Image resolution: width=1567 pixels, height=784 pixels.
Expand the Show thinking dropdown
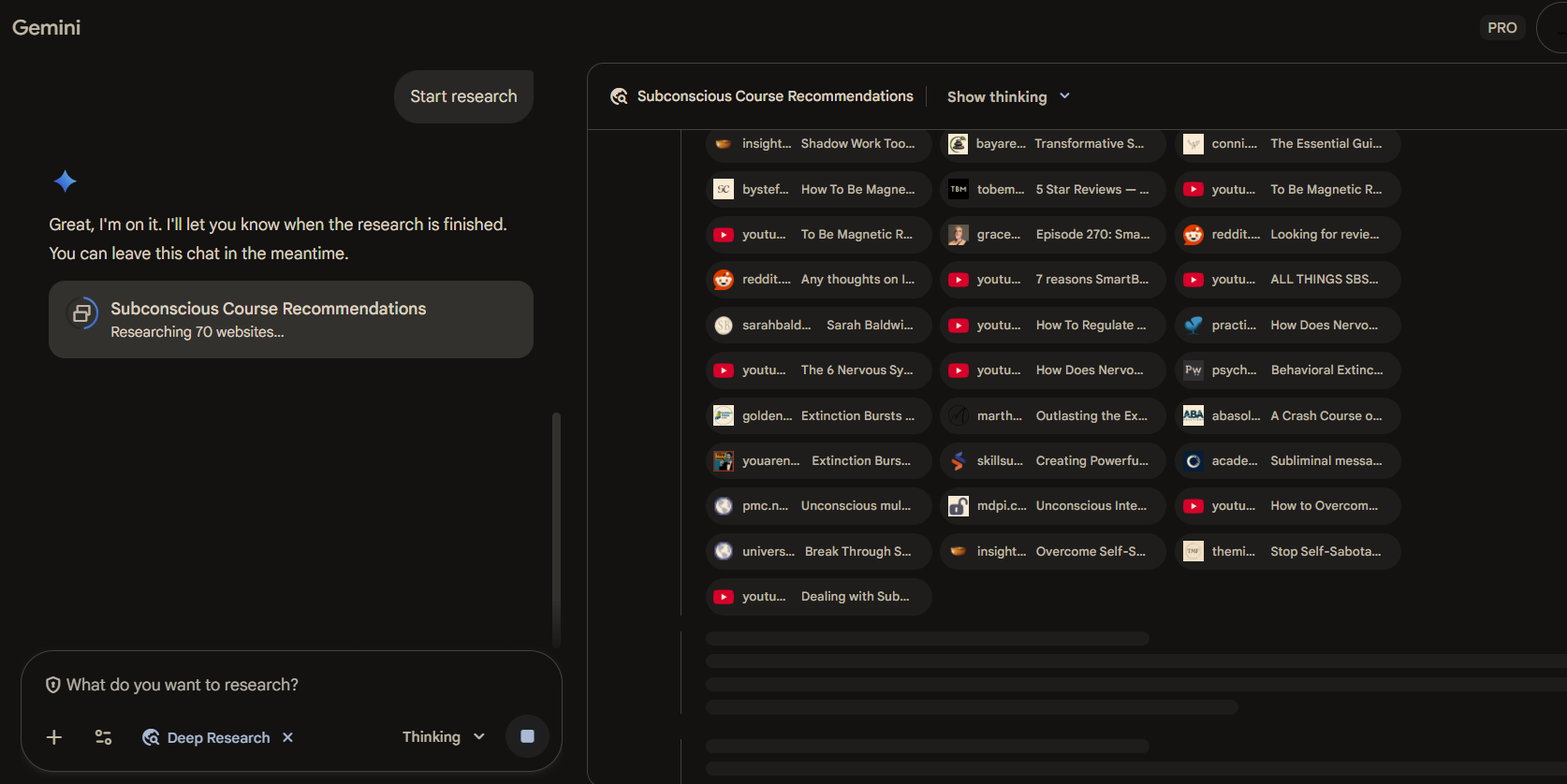click(1007, 96)
